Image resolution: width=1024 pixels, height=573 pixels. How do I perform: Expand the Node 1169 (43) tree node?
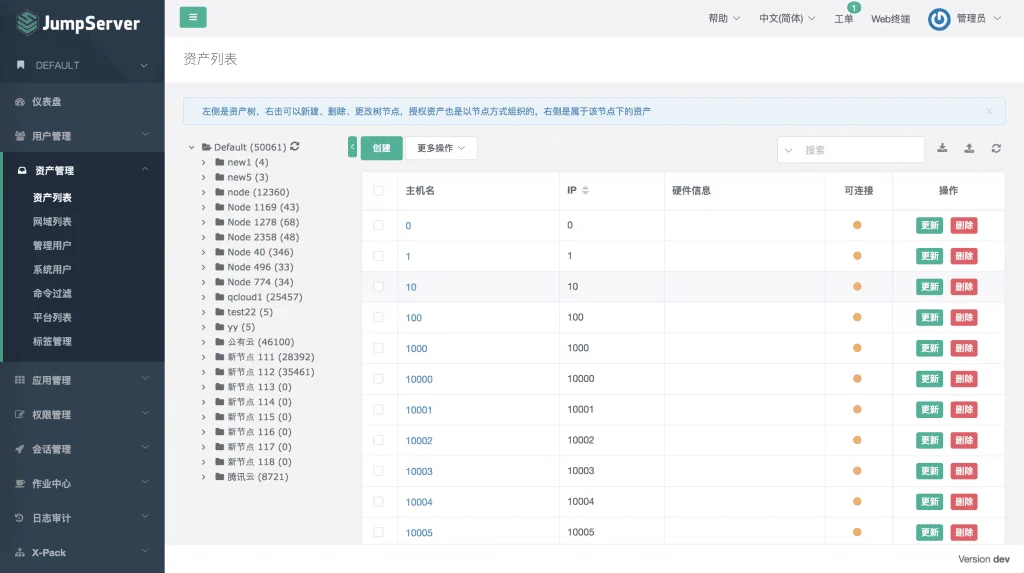[204, 207]
